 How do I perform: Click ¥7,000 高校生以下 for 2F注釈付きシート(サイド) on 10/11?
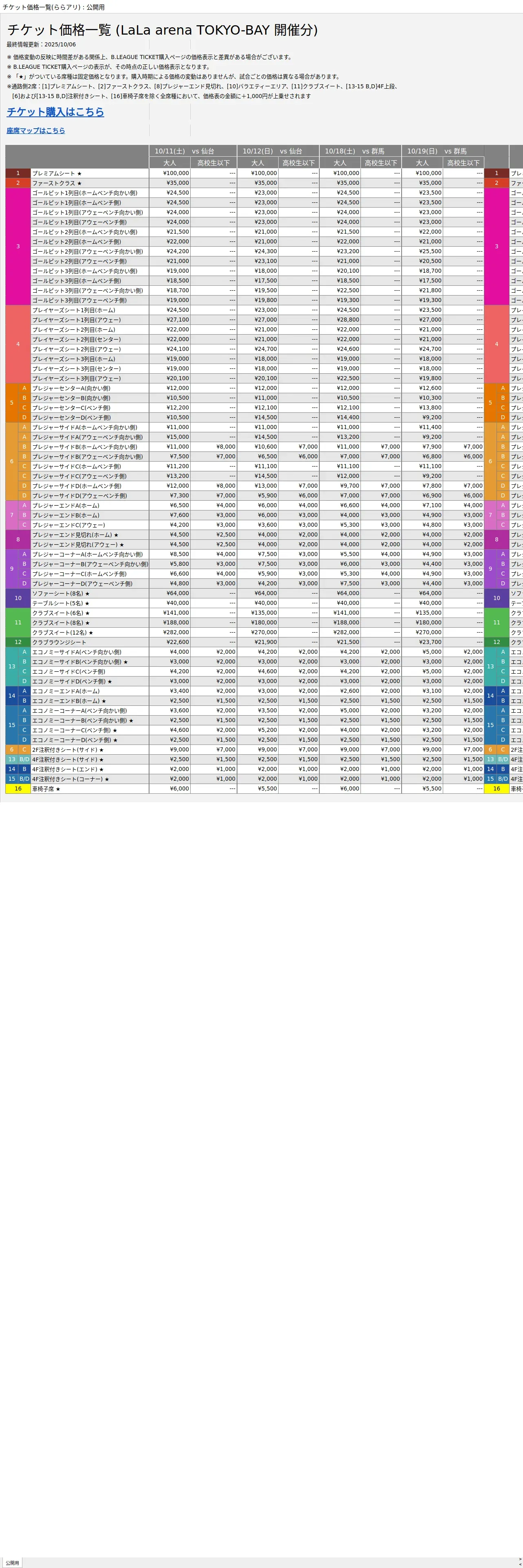tap(213, 750)
